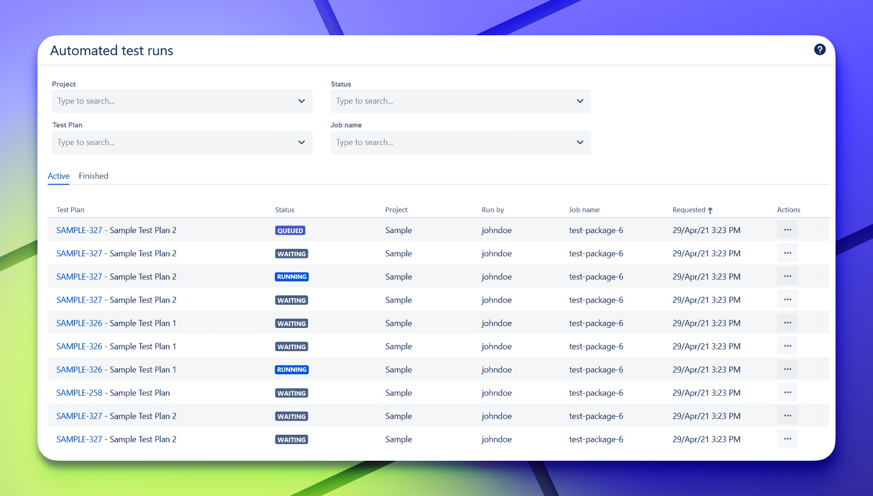Viewport: 873px width, 496px height.
Task: Click the Project column header
Action: 396,210
